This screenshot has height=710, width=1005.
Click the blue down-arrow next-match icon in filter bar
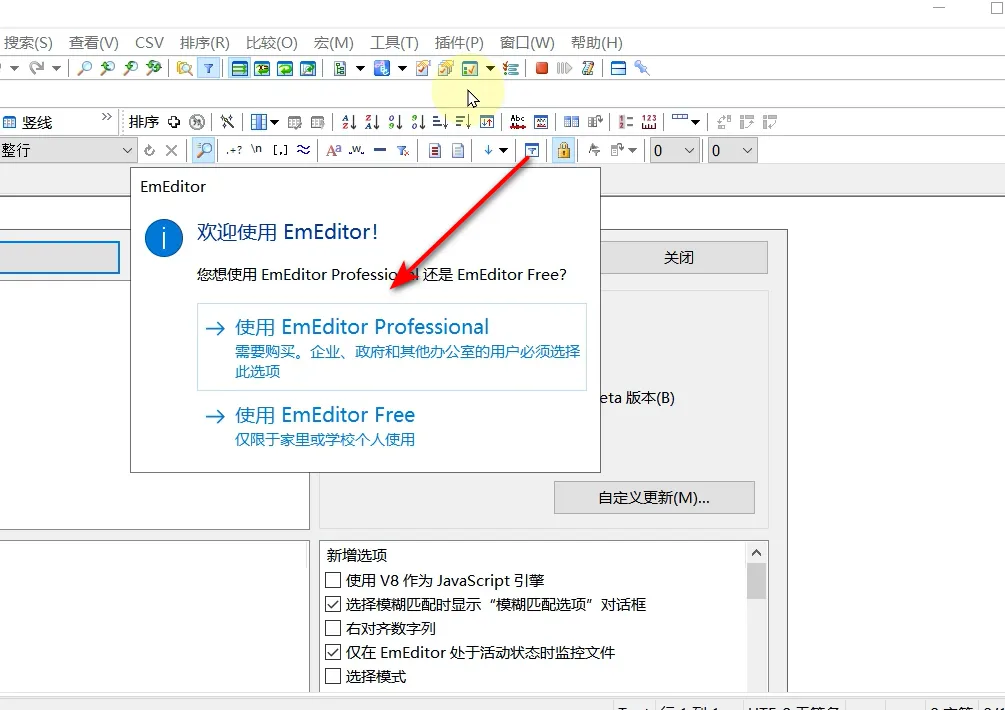coord(488,151)
